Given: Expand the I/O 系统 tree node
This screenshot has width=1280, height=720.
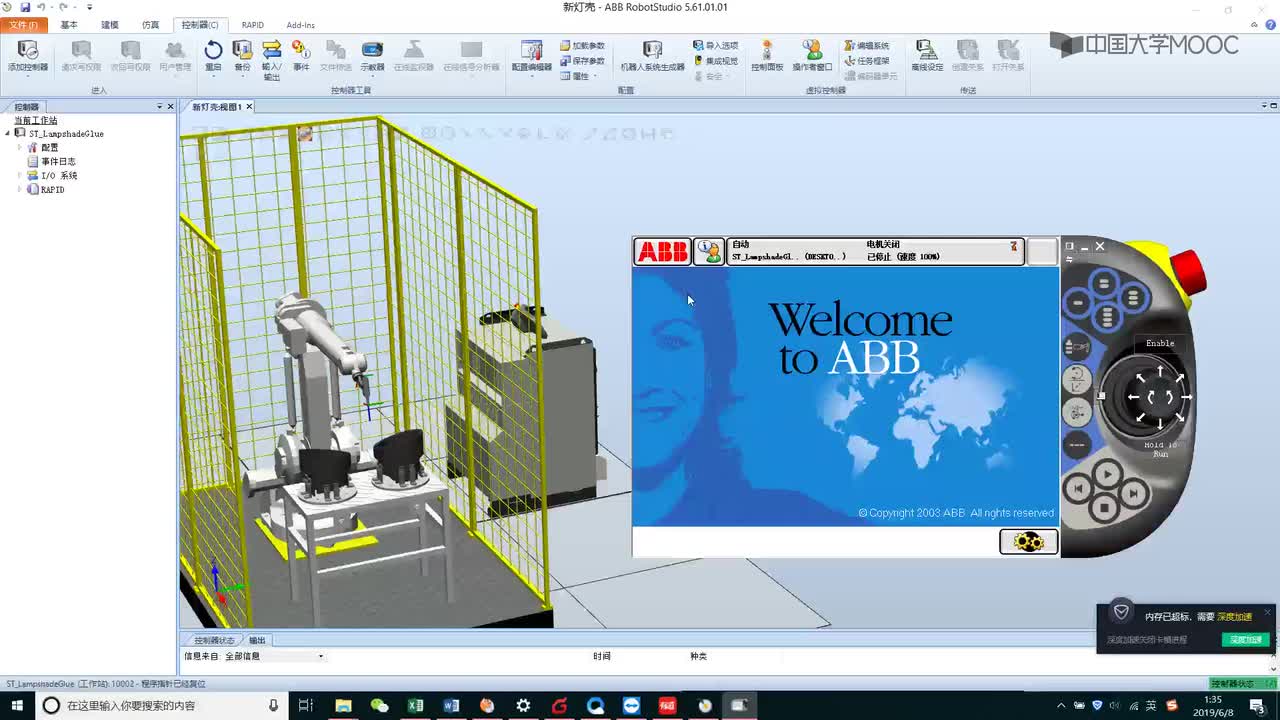Looking at the screenshot, I should point(19,175).
